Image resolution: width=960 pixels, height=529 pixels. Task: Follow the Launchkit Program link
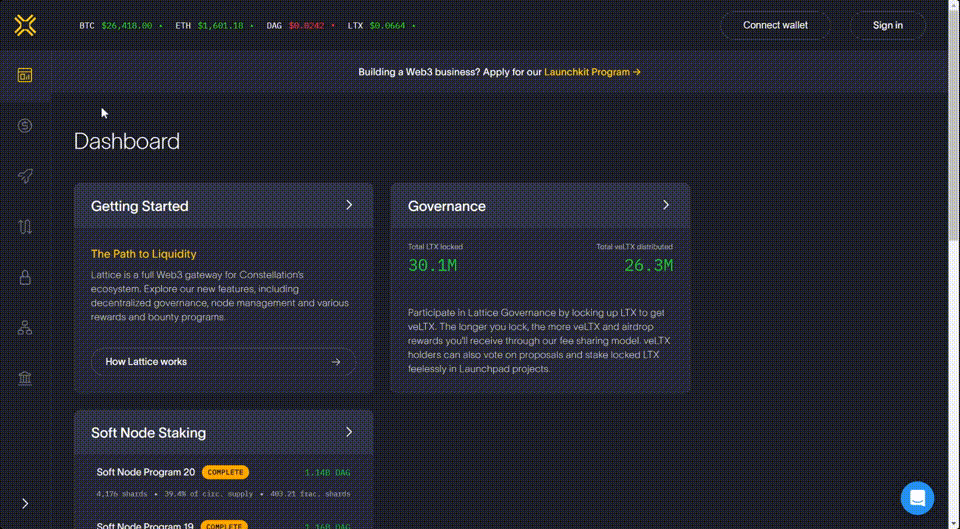click(592, 72)
